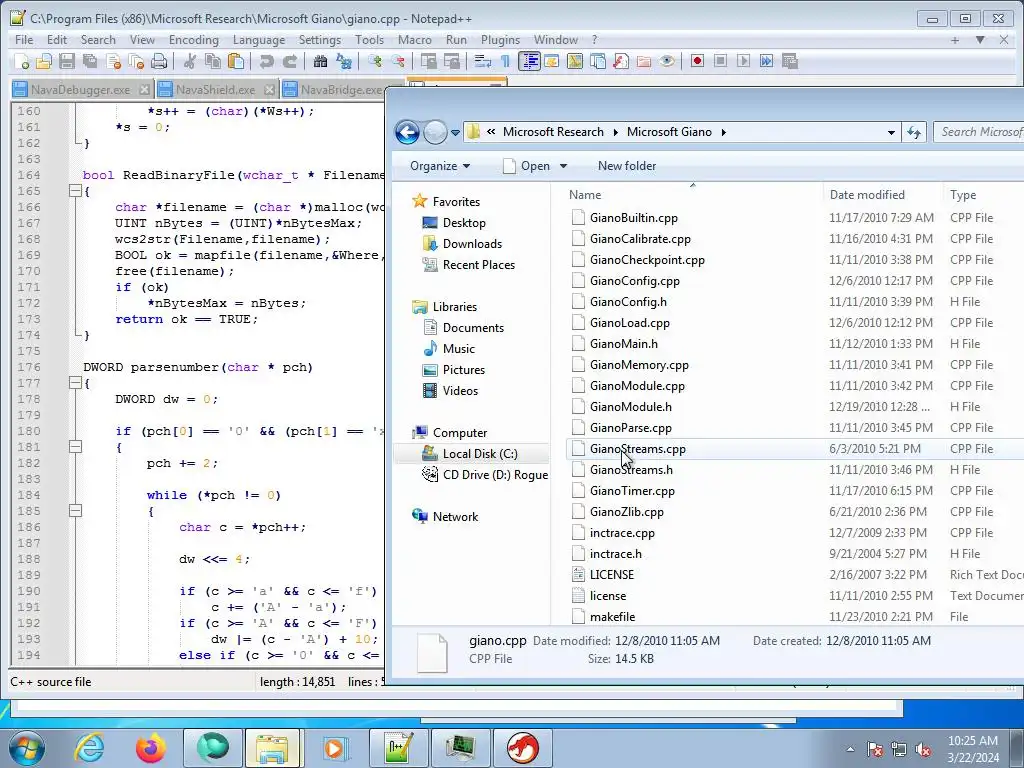The image size is (1024, 768).
Task: Open Find with the binoculars icon
Action: point(320,61)
